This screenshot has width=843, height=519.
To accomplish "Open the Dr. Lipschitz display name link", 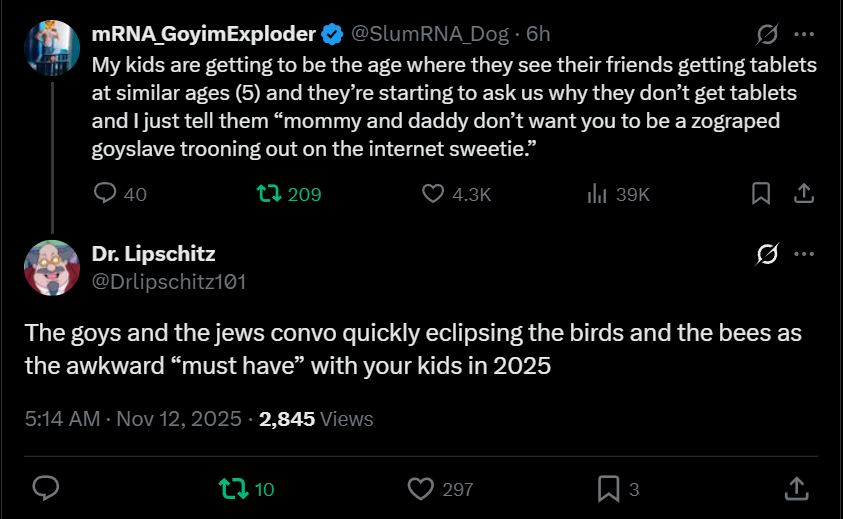I will [x=153, y=254].
